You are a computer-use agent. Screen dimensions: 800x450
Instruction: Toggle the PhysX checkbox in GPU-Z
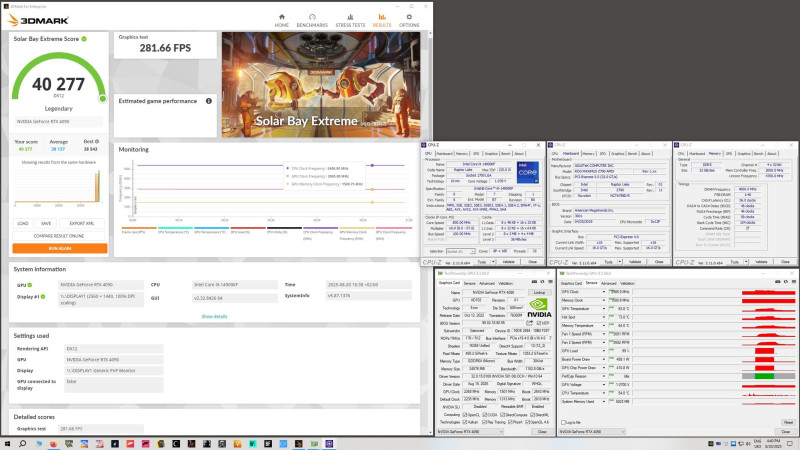[x=510, y=422]
